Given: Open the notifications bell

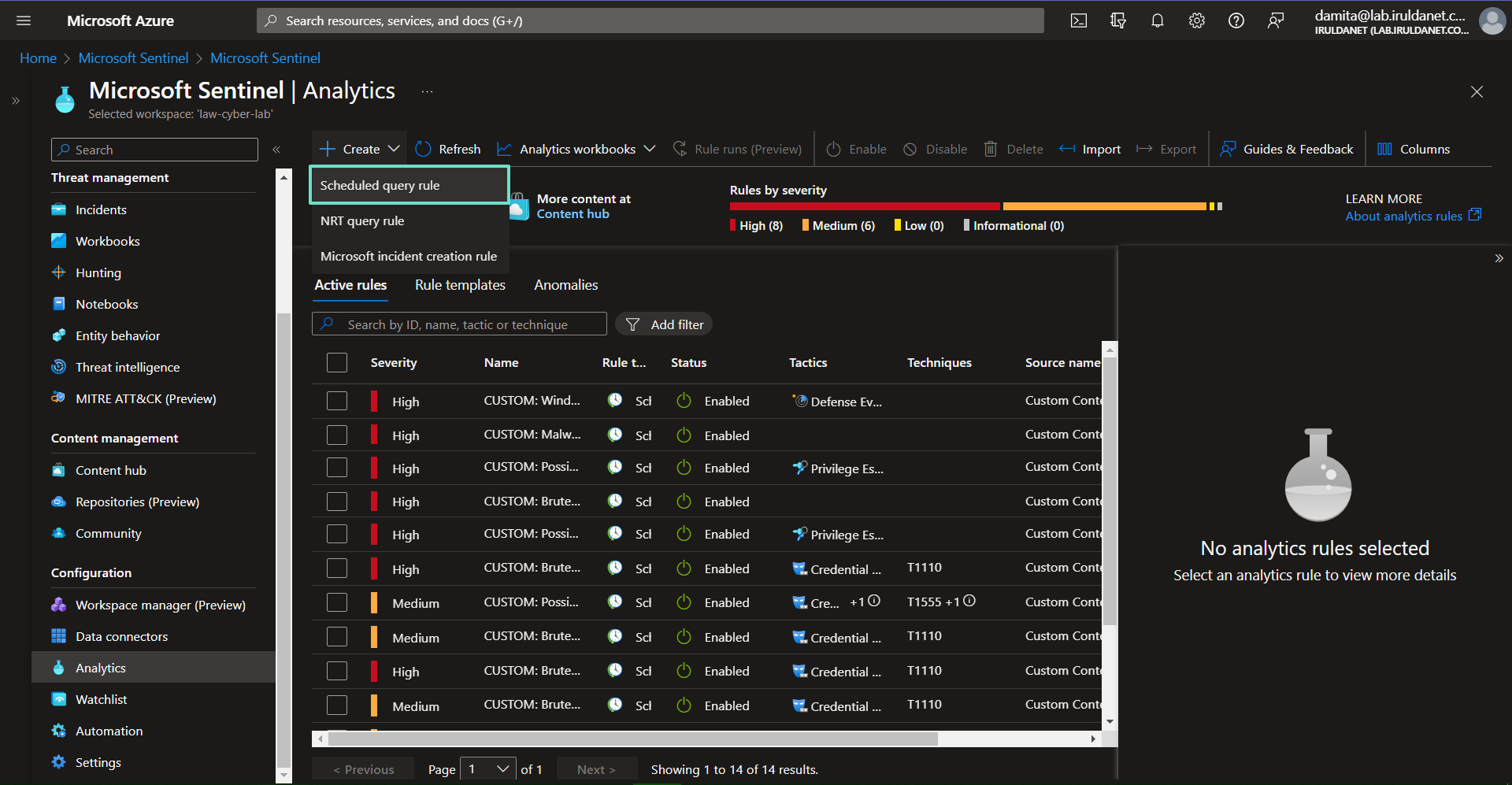Looking at the screenshot, I should [1158, 20].
